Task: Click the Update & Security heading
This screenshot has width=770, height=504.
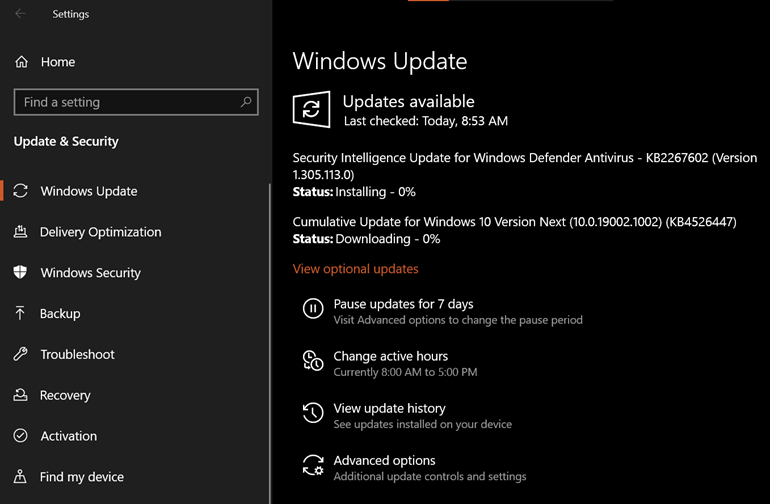Action: [66, 141]
